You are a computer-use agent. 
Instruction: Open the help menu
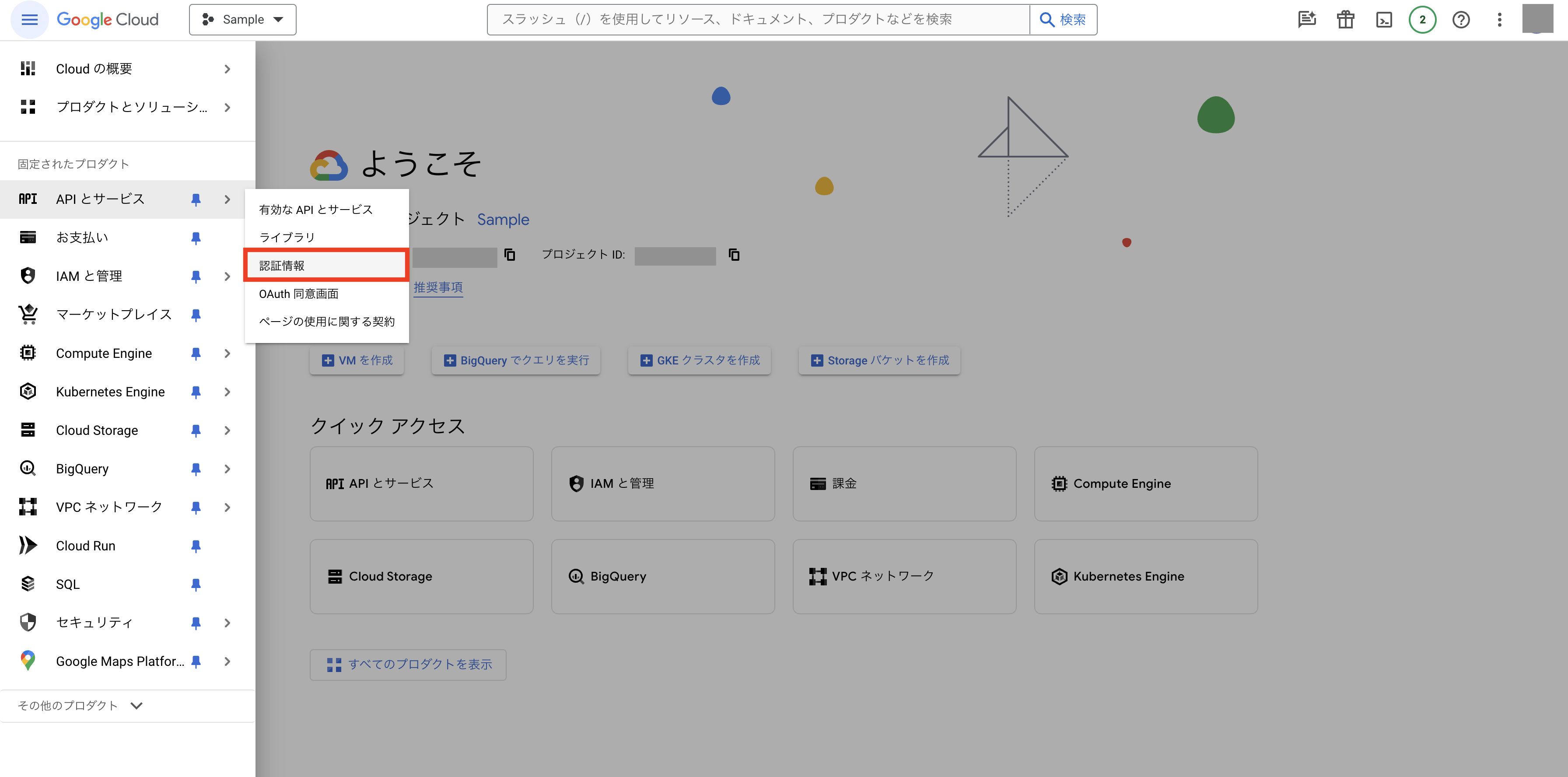1461,20
